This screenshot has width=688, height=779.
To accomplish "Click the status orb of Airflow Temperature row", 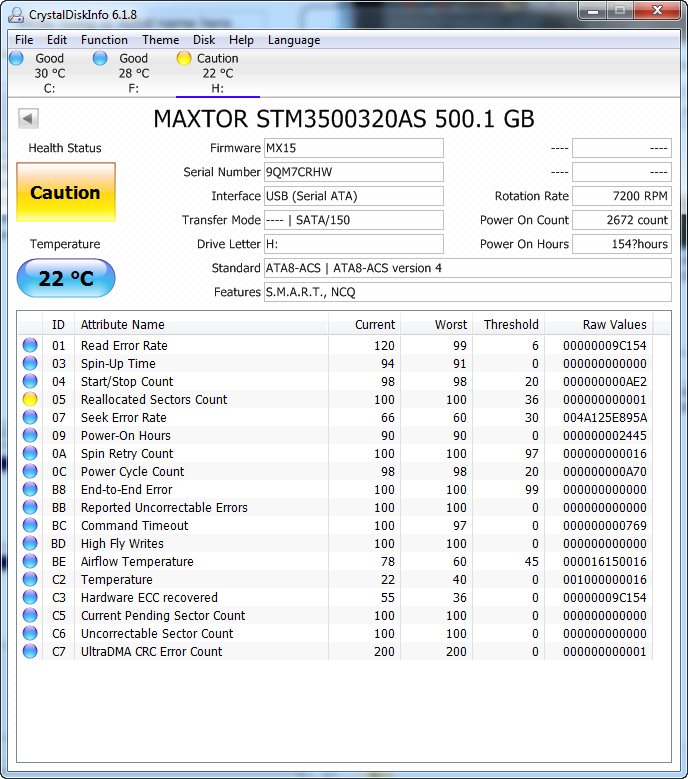I will pos(30,561).
